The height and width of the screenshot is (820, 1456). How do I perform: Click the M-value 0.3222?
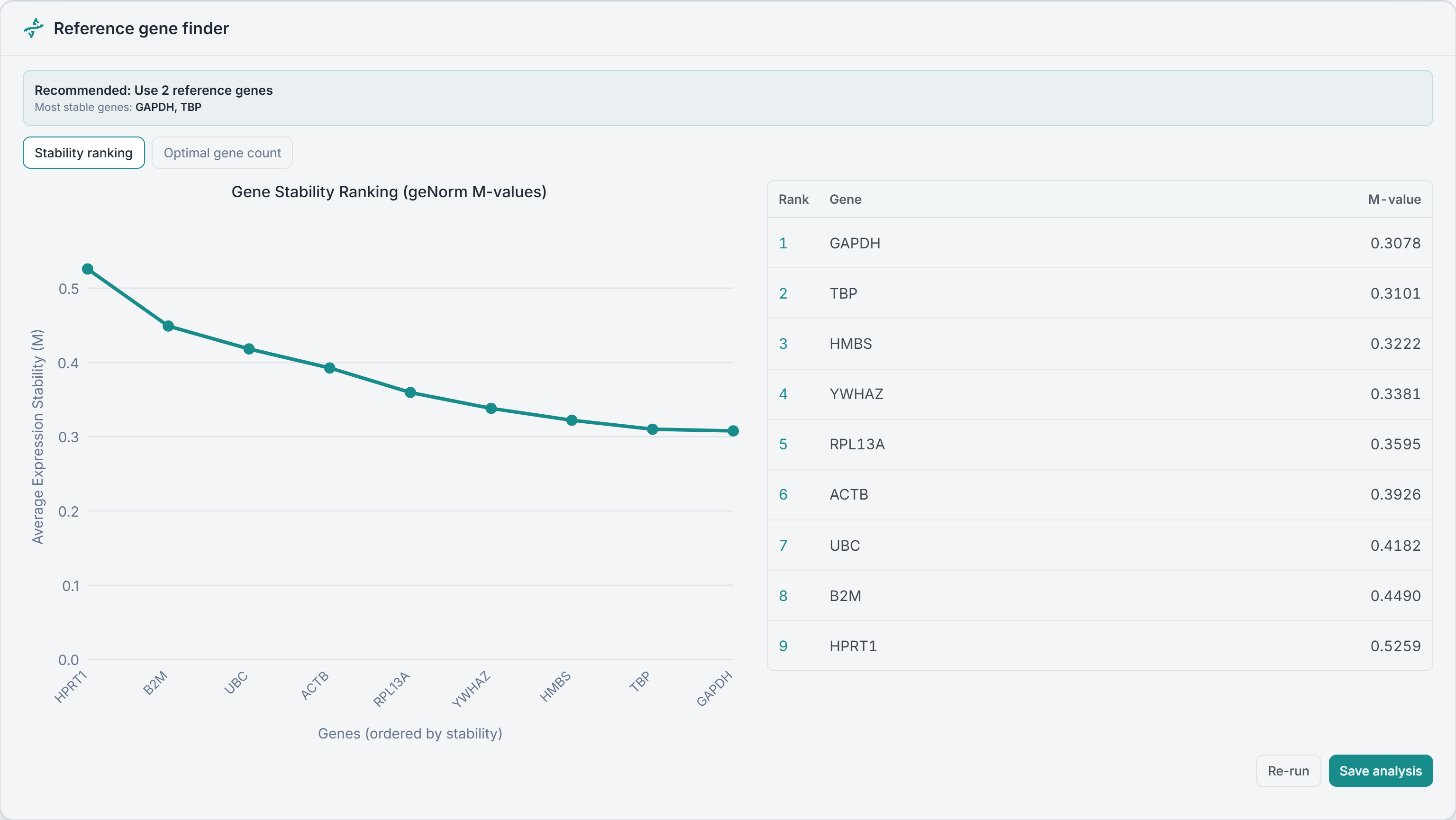(x=1395, y=344)
